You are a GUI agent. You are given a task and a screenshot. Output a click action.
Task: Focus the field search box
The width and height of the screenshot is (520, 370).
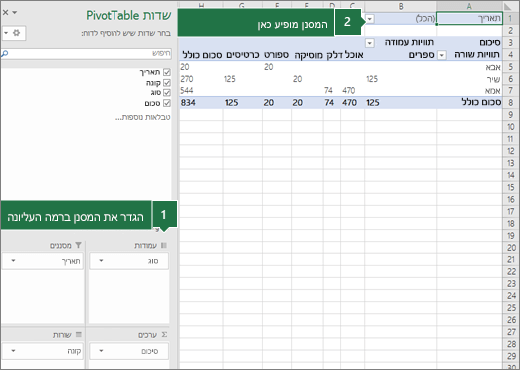coord(87,54)
